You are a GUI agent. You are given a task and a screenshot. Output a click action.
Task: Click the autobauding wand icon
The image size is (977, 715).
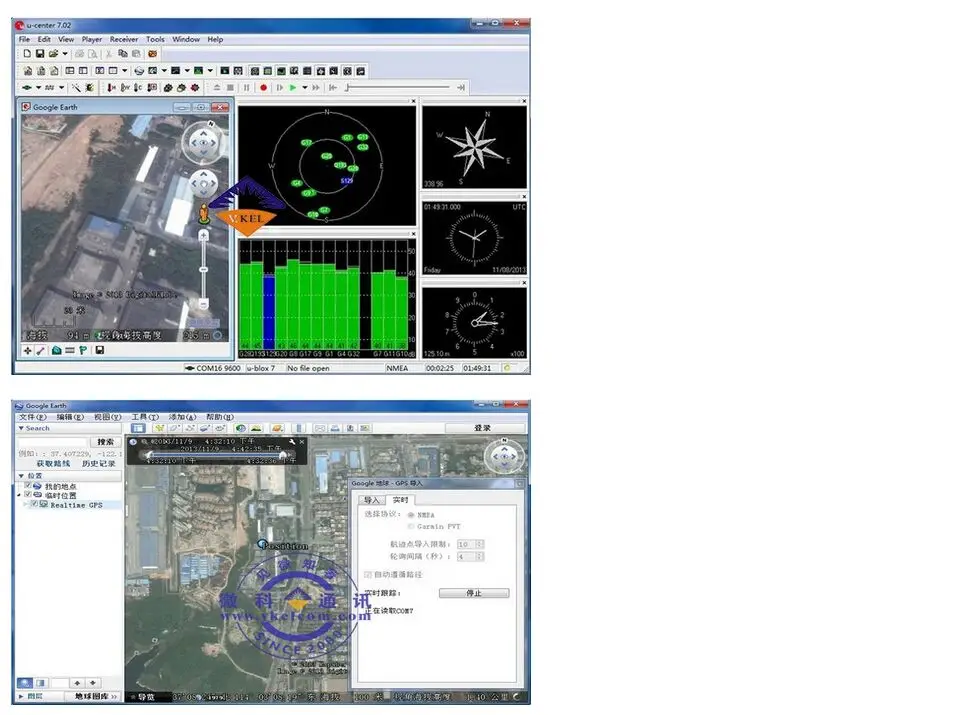(76, 88)
